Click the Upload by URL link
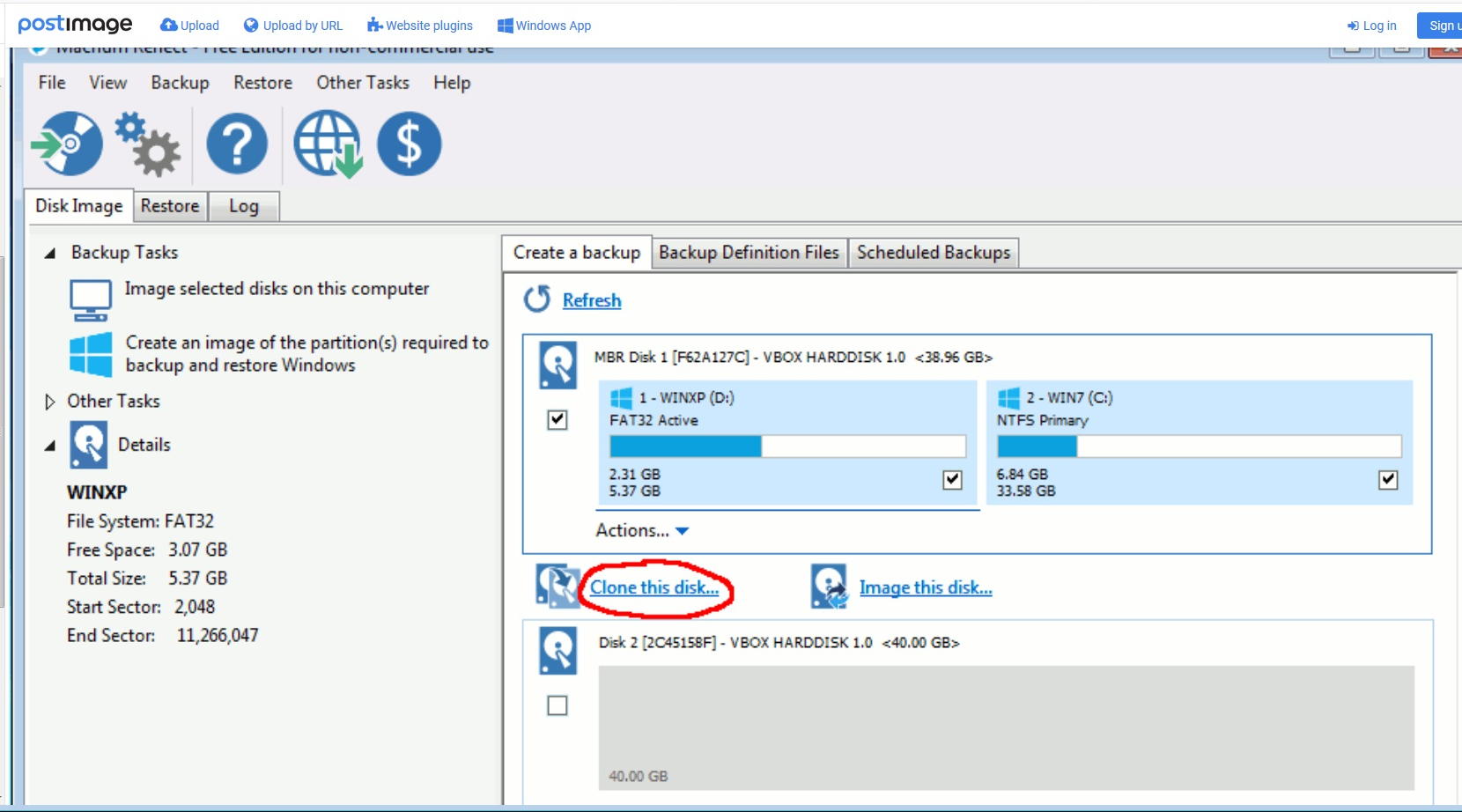This screenshot has width=1462, height=812. (x=293, y=26)
